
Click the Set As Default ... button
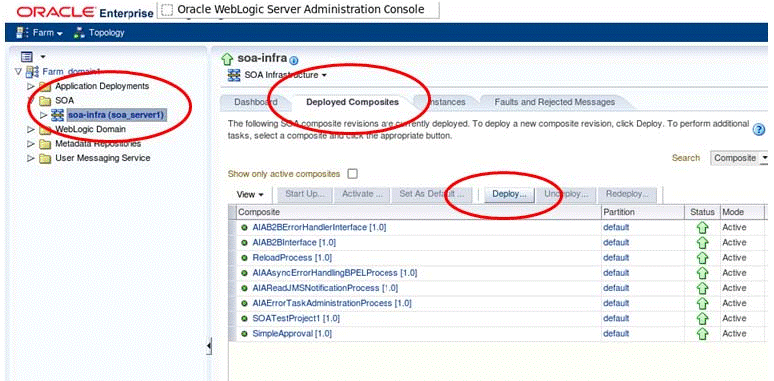(x=431, y=194)
